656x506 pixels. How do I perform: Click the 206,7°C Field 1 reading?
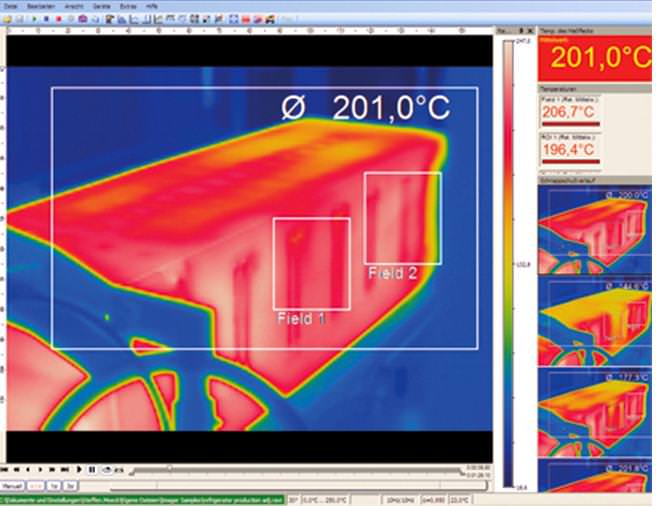(568, 112)
